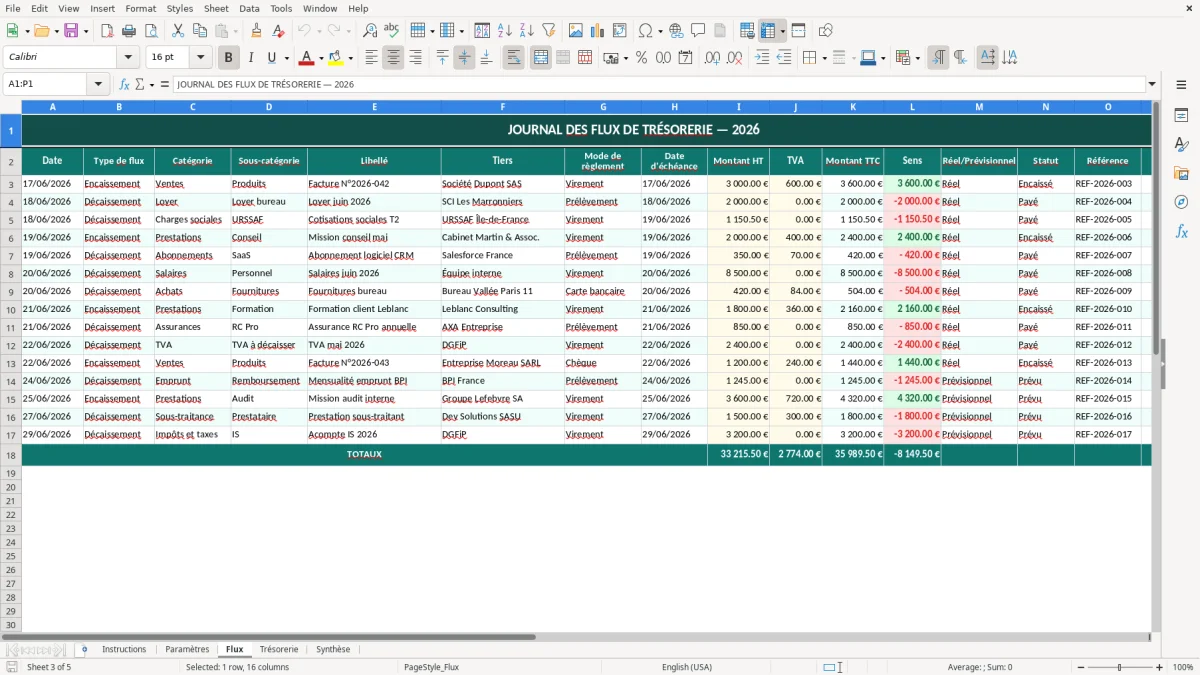This screenshot has height=675, width=1200.
Task: Open font color dropdown arrow
Action: [x=321, y=58]
